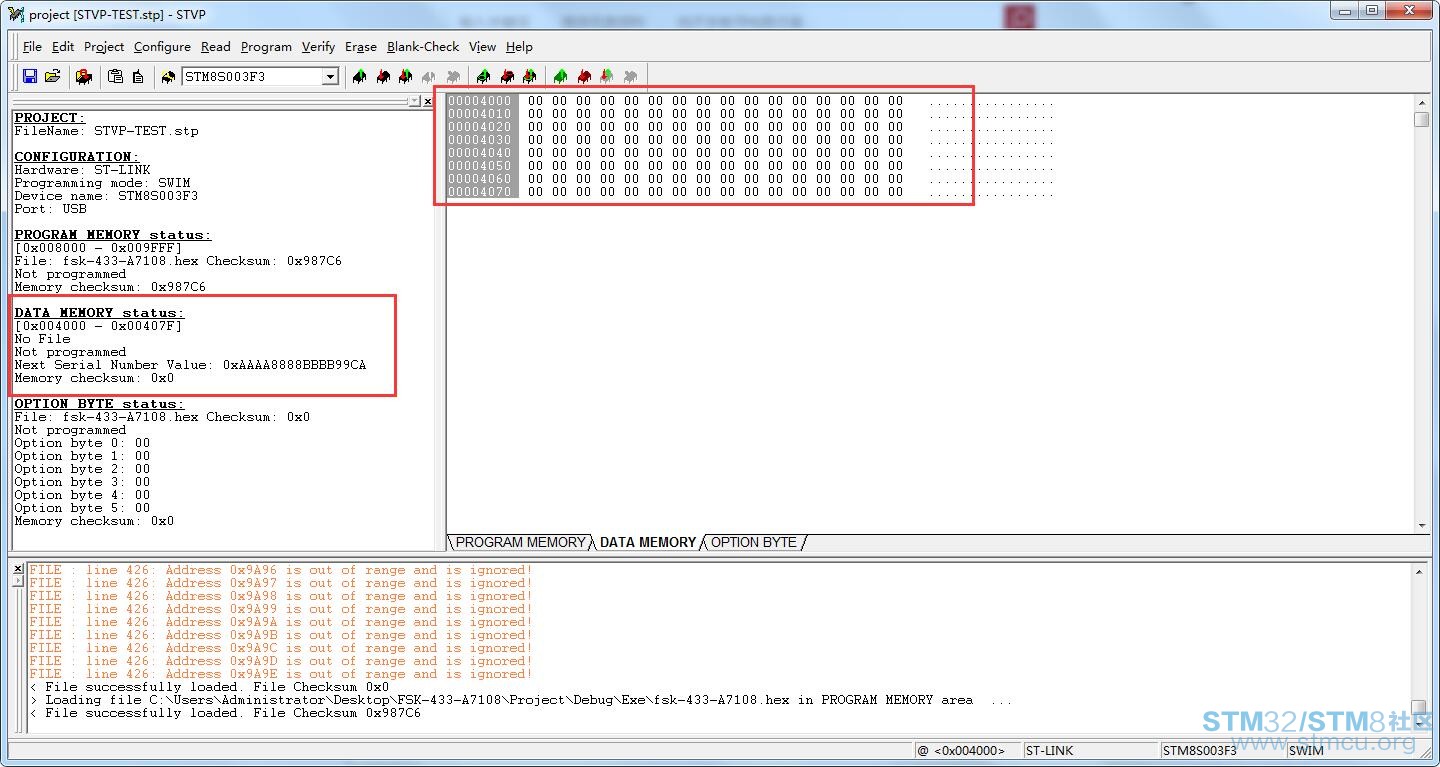
Task: Click the 'Memory checksum: 0x987C6' line
Action: [x=110, y=287]
